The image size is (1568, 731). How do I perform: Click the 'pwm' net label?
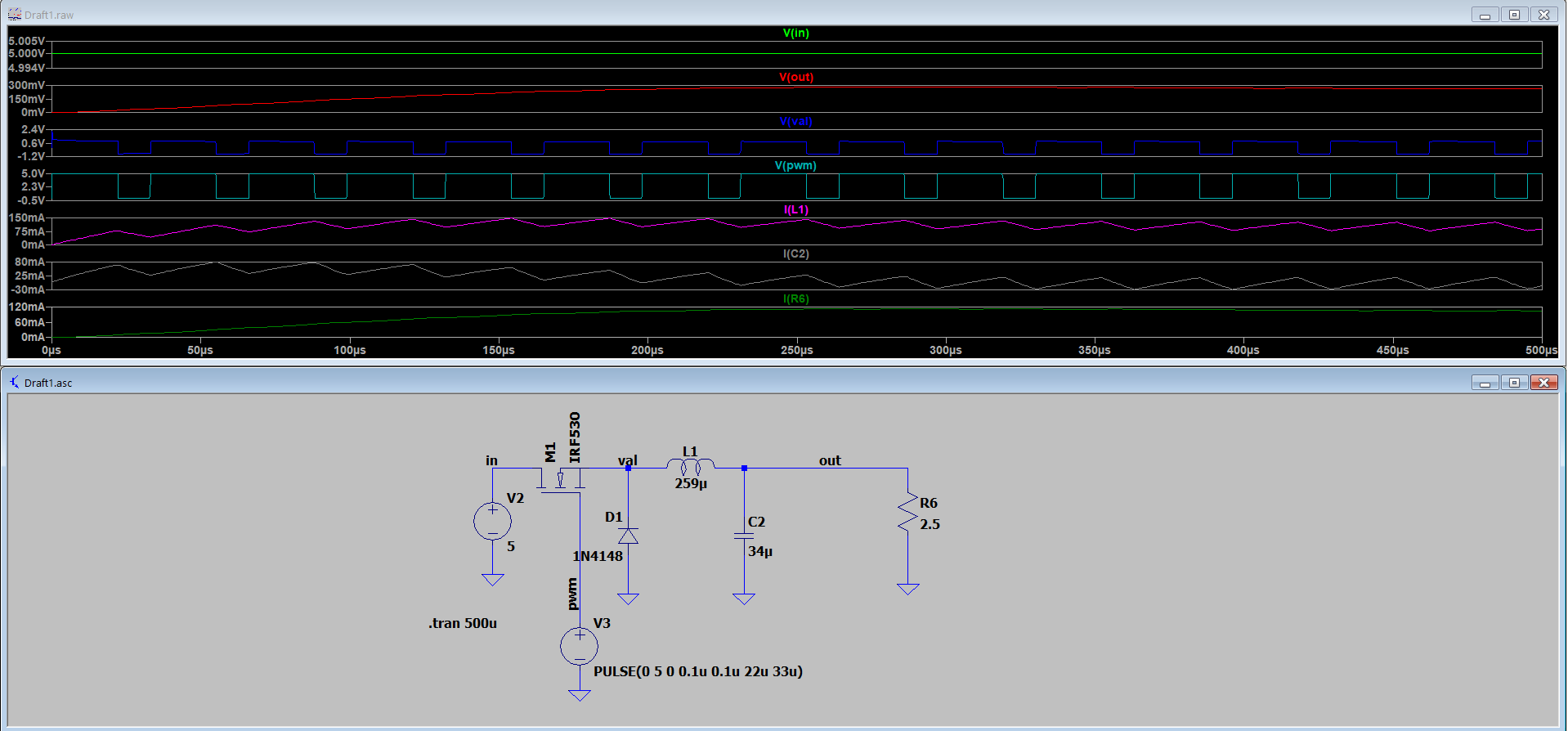pos(572,594)
